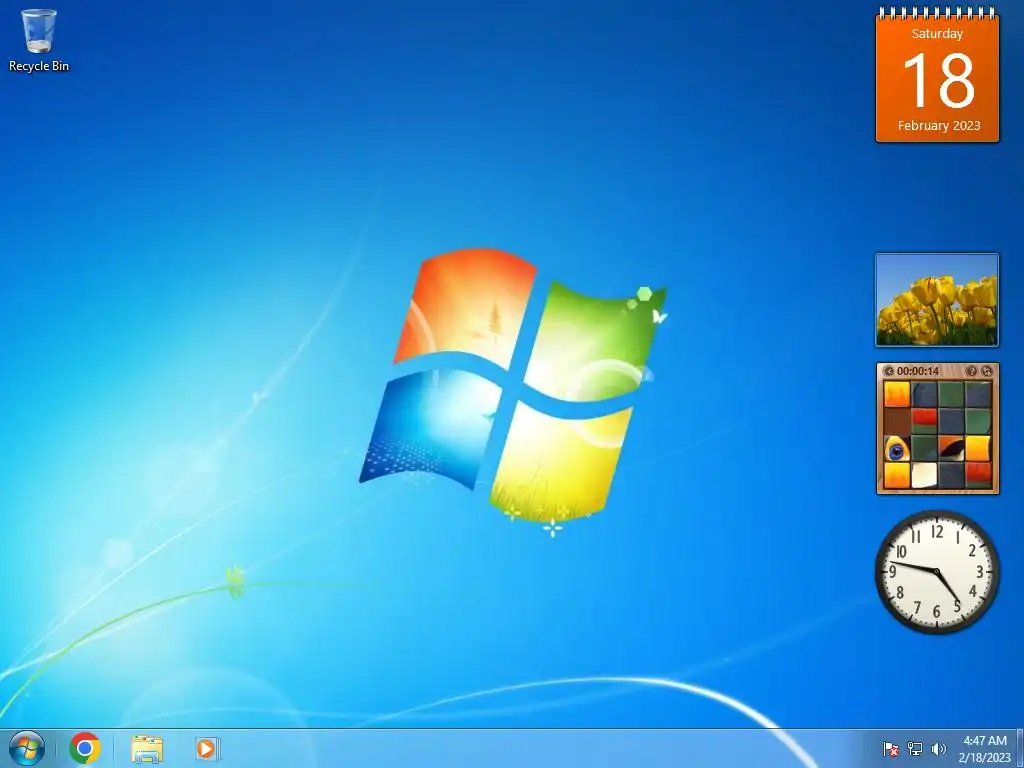Image resolution: width=1024 pixels, height=768 pixels.
Task: Click the orange Calendar gadget
Action: coord(937,75)
